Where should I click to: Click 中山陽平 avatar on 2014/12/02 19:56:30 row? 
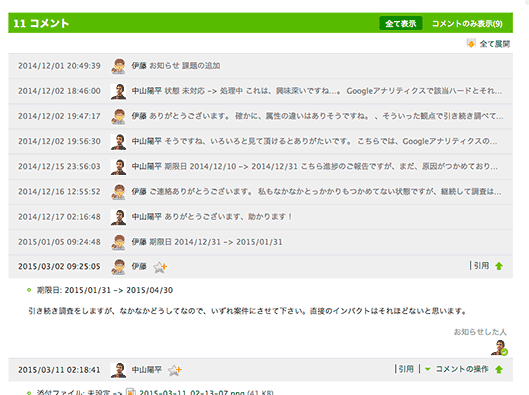(x=118, y=142)
